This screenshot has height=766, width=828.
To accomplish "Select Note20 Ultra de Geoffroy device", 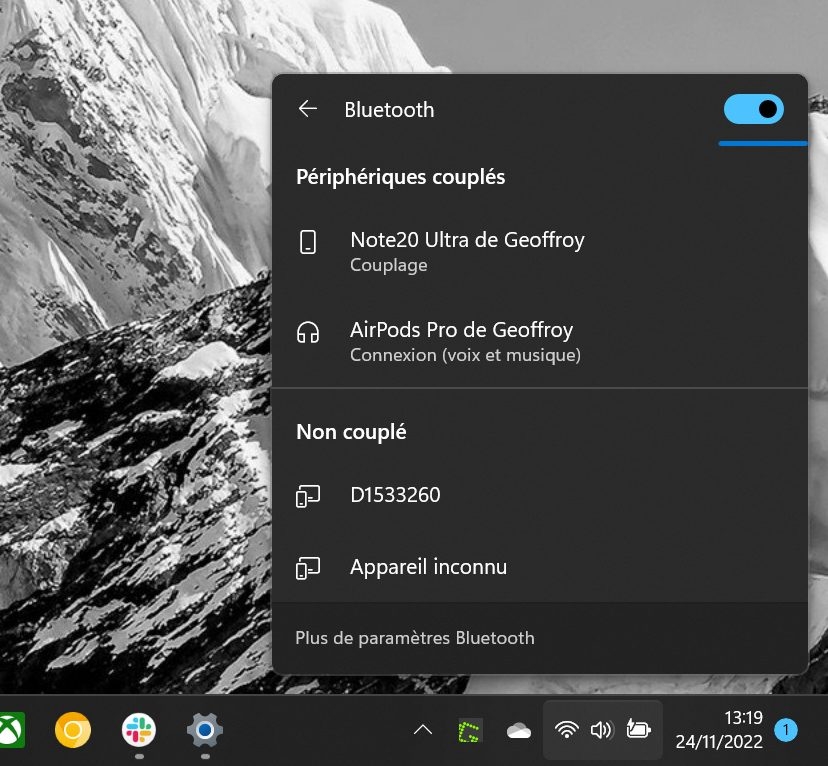I will click(540, 251).
